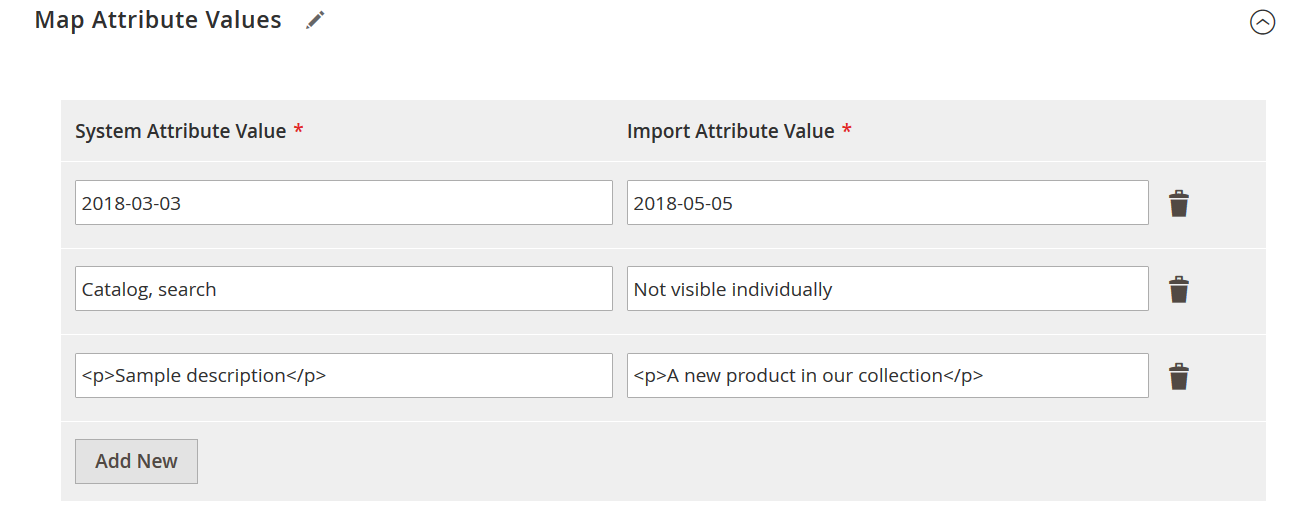The height and width of the screenshot is (510, 1310).
Task: Click red asterisk next to System Attribute Value
Action: coord(298,131)
